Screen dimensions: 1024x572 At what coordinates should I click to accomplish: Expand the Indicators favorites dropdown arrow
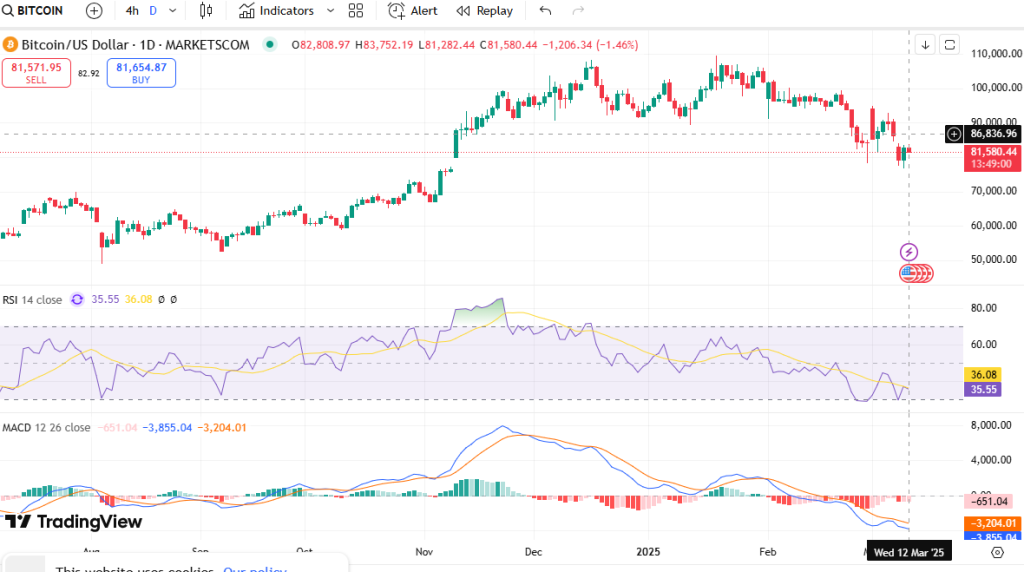330,10
